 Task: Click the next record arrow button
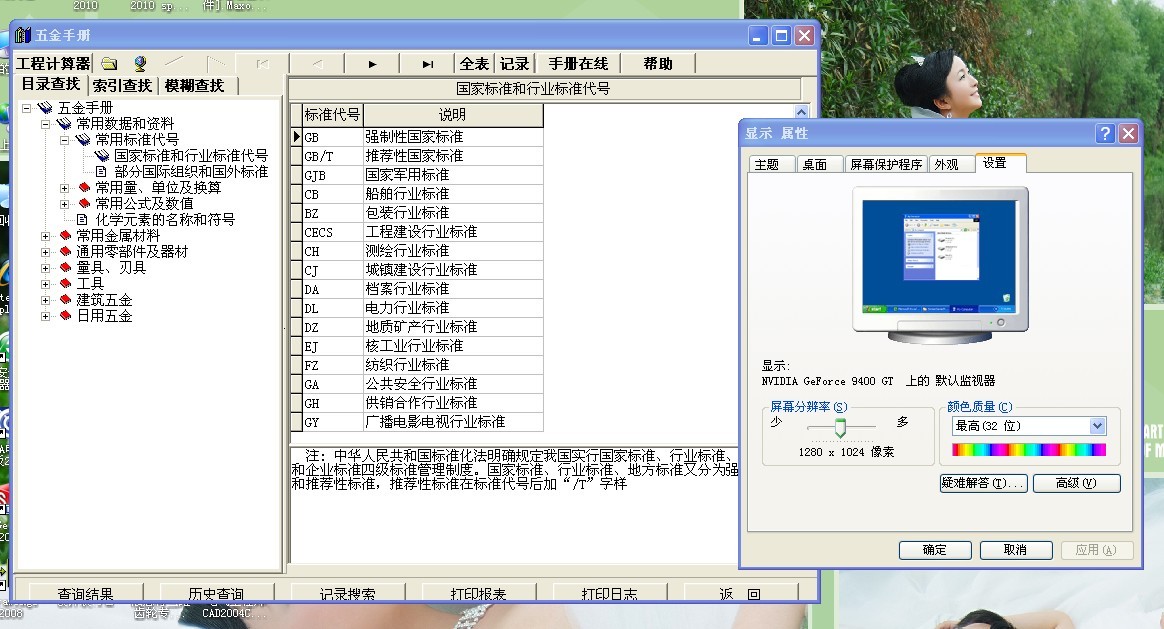point(372,65)
